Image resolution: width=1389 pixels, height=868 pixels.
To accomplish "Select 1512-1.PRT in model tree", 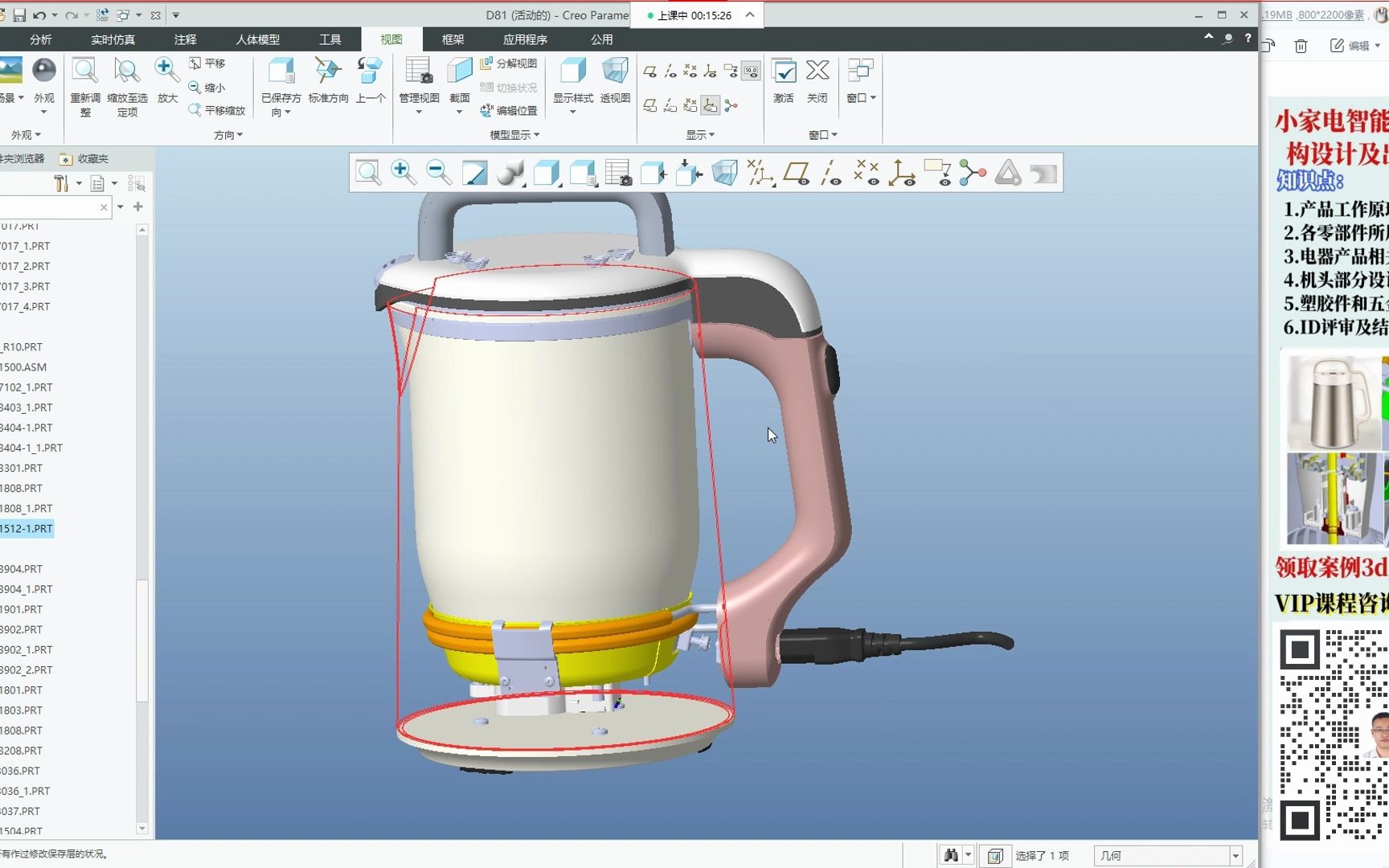I will [x=27, y=528].
